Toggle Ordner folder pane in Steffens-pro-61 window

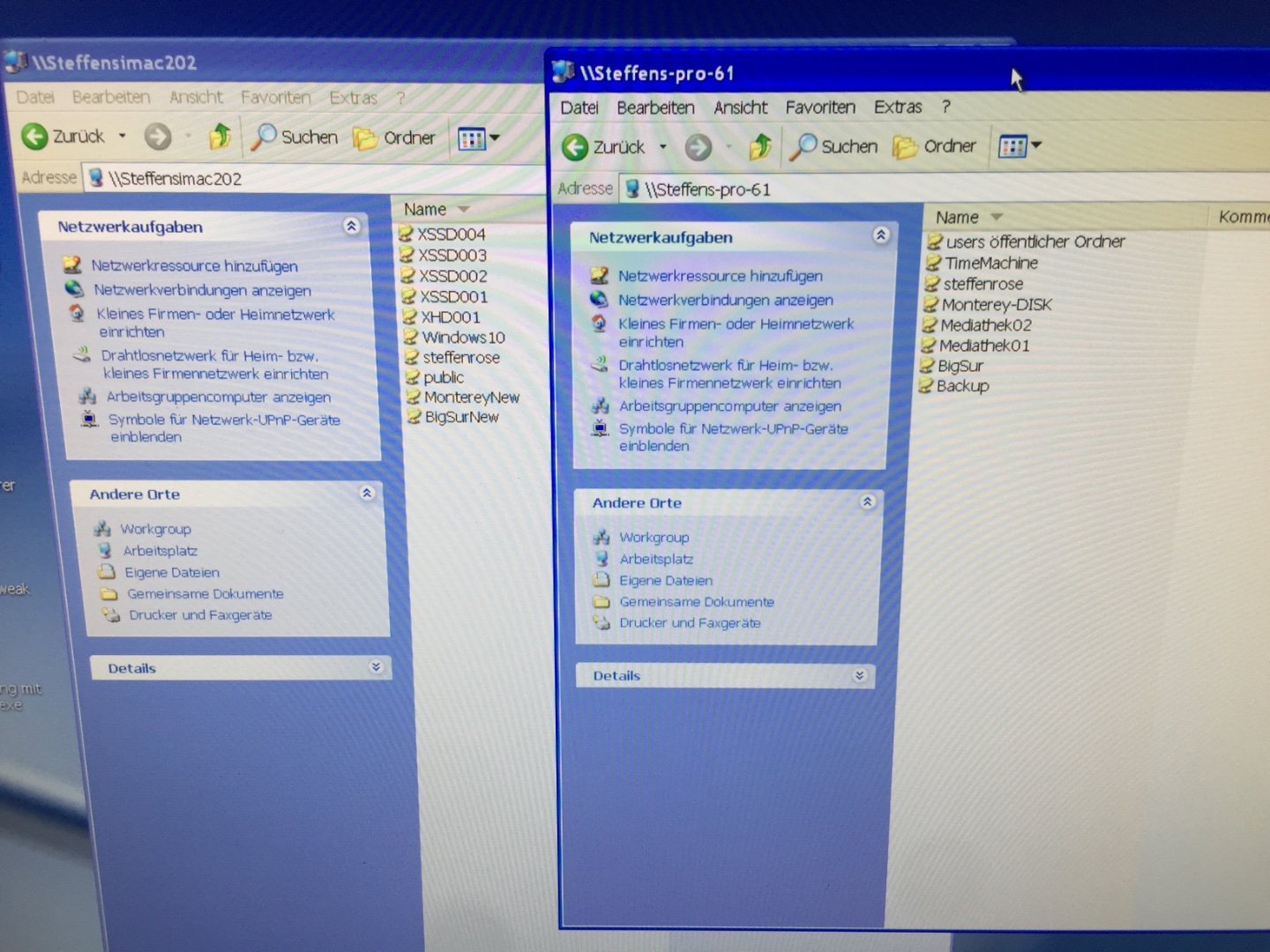click(935, 146)
